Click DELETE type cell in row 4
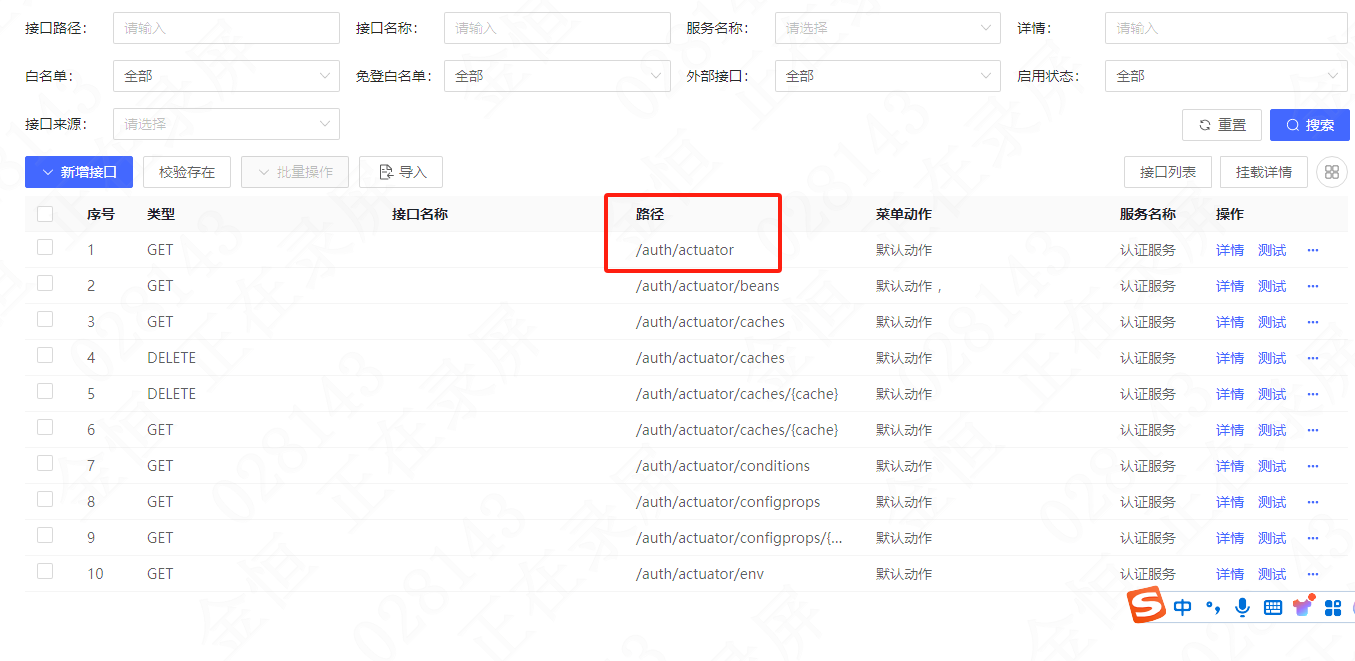Image resolution: width=1355 pixels, height=661 pixels. click(172, 358)
